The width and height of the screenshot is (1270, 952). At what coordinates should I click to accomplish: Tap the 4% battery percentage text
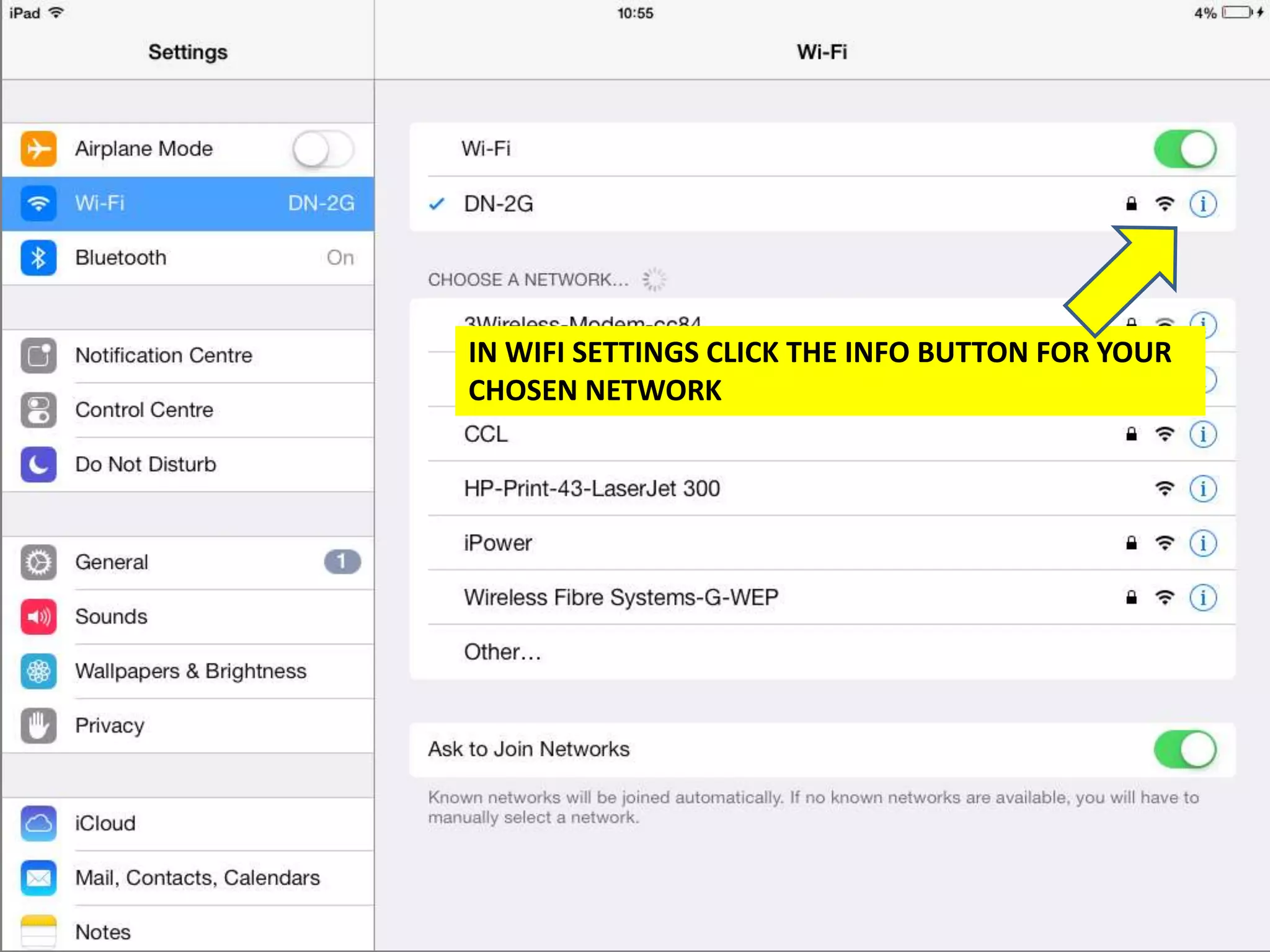(1206, 13)
